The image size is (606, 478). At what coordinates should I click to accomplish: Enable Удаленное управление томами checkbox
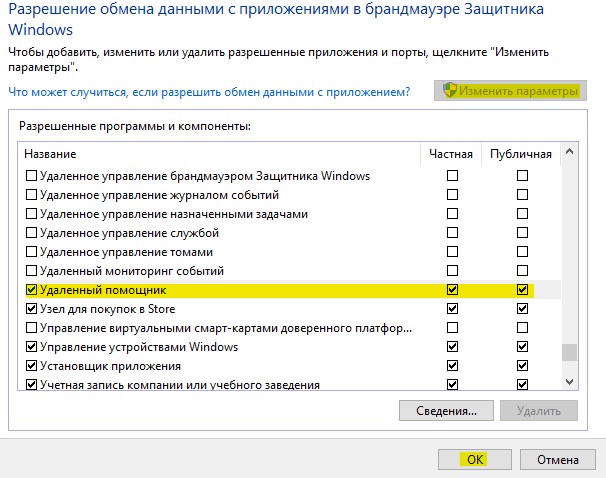coord(31,252)
